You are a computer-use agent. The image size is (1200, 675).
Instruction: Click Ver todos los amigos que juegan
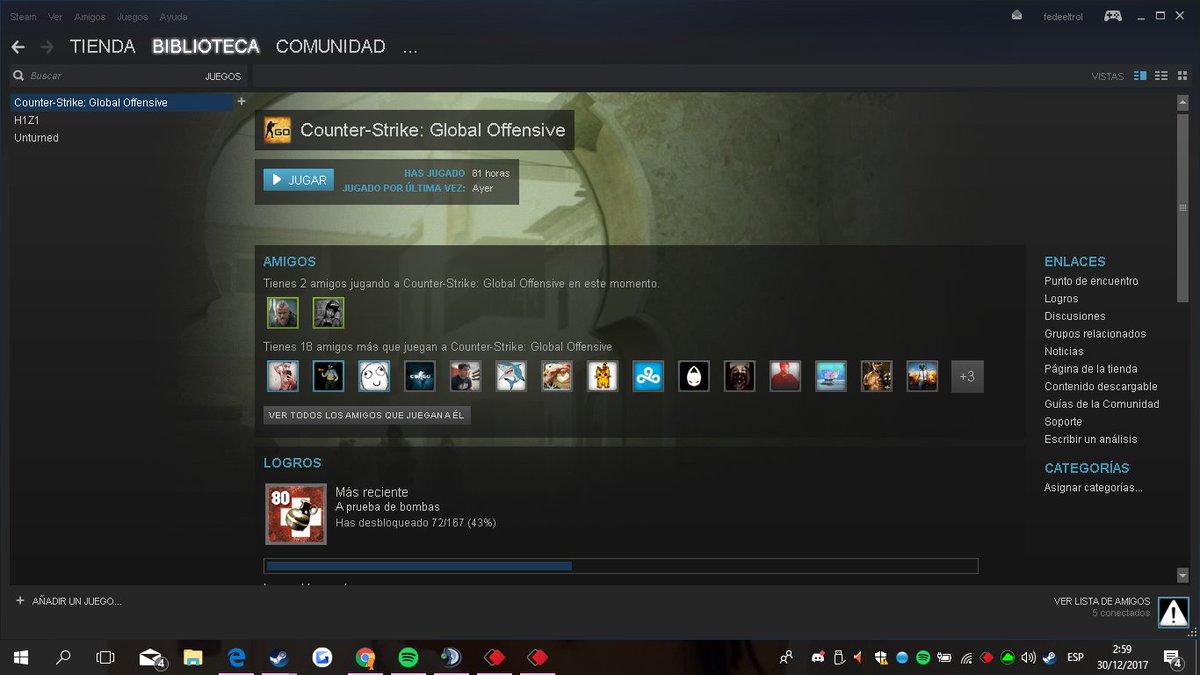click(x=367, y=415)
